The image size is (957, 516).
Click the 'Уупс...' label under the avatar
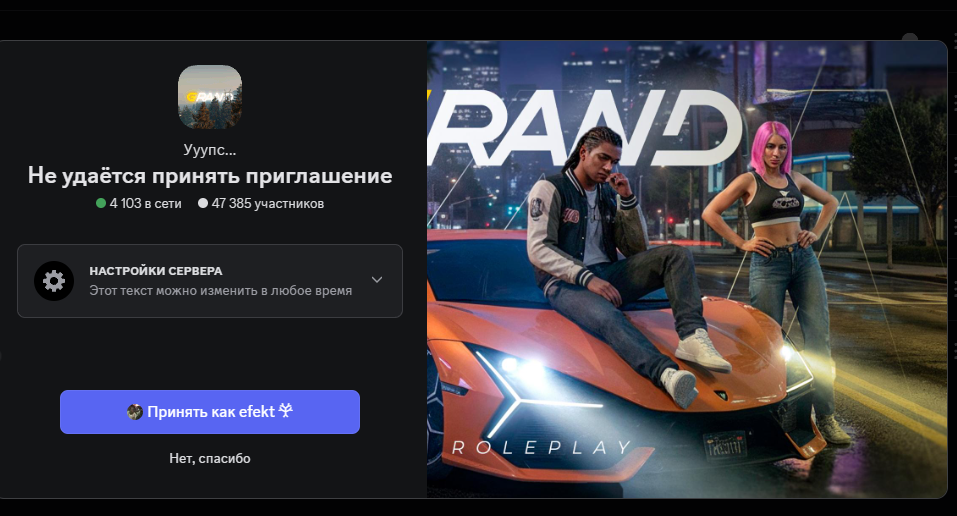pyautogui.click(x=209, y=150)
